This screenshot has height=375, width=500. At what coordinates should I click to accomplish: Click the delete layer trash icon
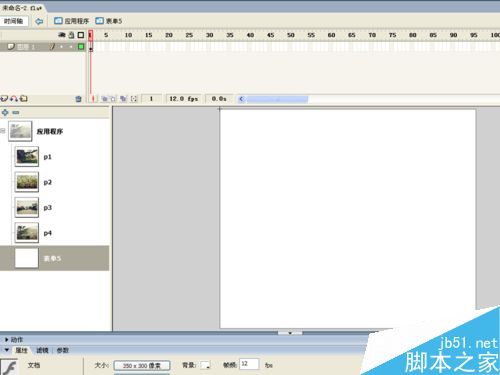tap(78, 99)
